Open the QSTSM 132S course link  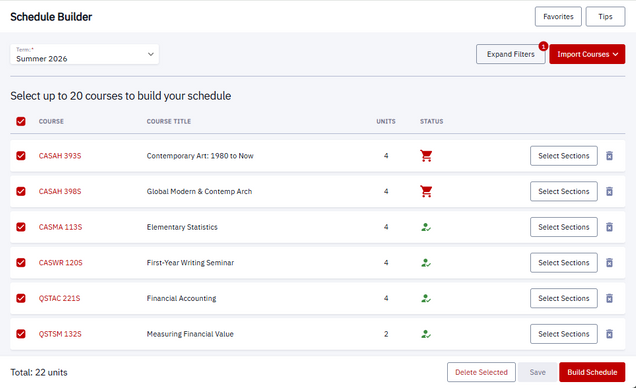60,334
